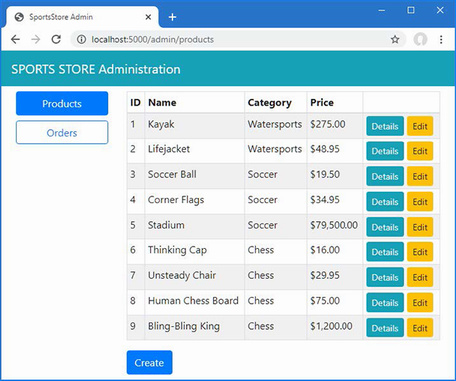Edit the Stadium product row
The height and width of the screenshot is (381, 456).
pyautogui.click(x=420, y=227)
